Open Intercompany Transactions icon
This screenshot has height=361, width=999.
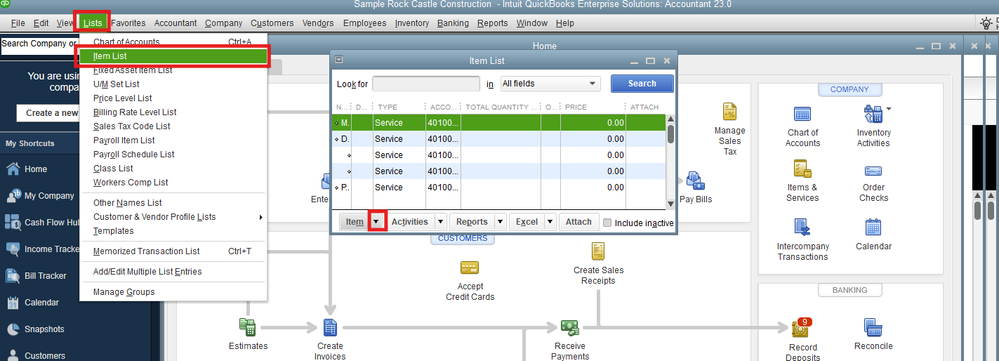[x=802, y=227]
